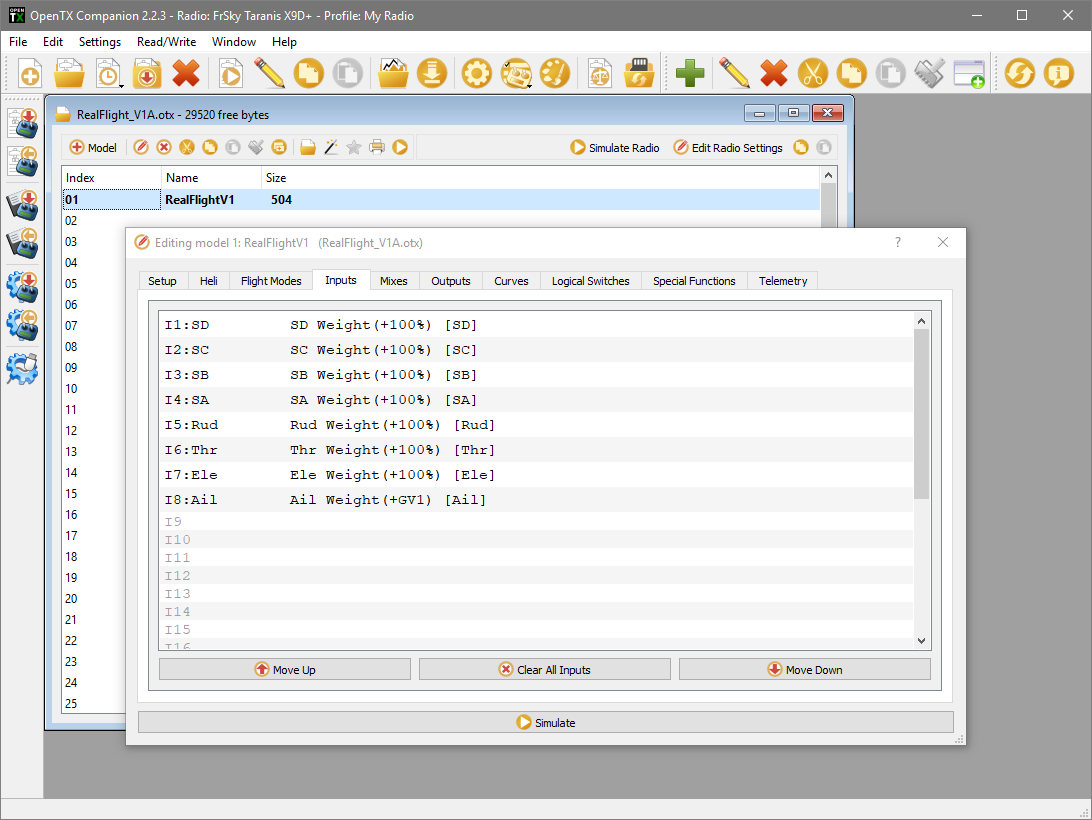Click the Move Down button
The height and width of the screenshot is (820, 1092).
tap(804, 670)
